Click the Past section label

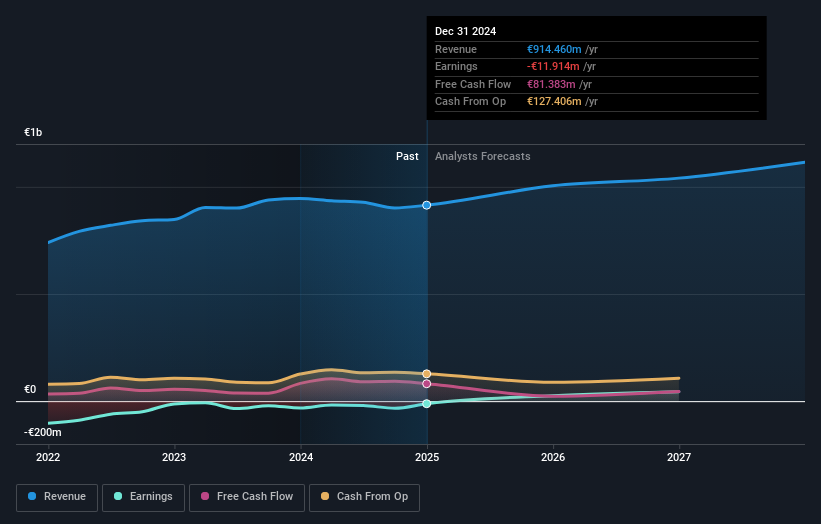pos(407,157)
